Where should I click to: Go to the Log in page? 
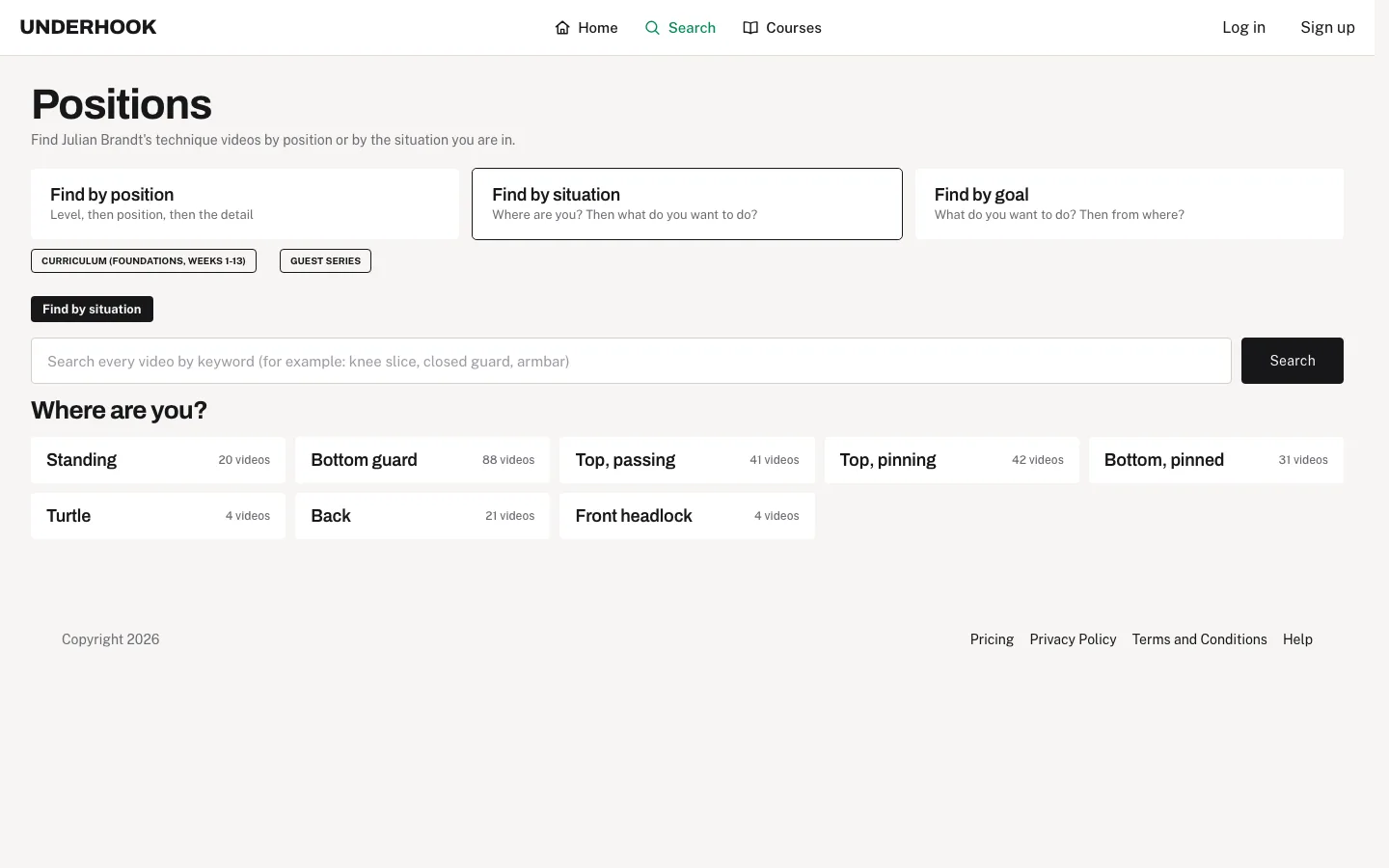(1243, 27)
